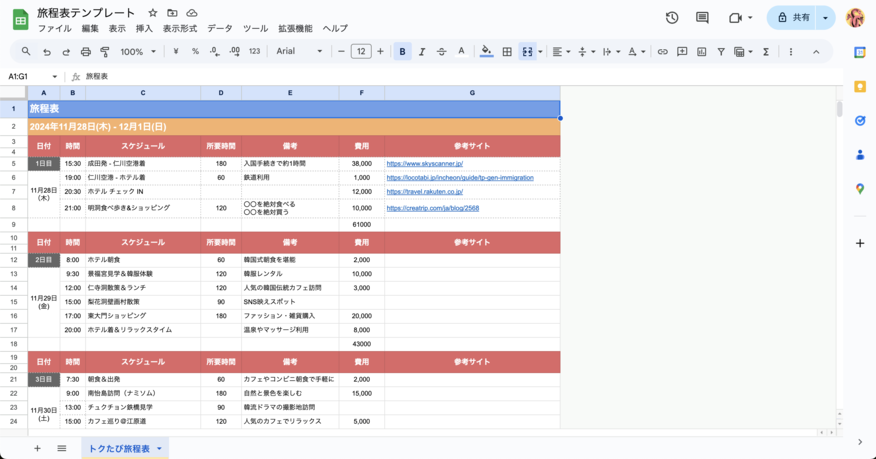The width and height of the screenshot is (876, 459).
Task: Open the 拡張機能 menu
Action: coord(295,29)
